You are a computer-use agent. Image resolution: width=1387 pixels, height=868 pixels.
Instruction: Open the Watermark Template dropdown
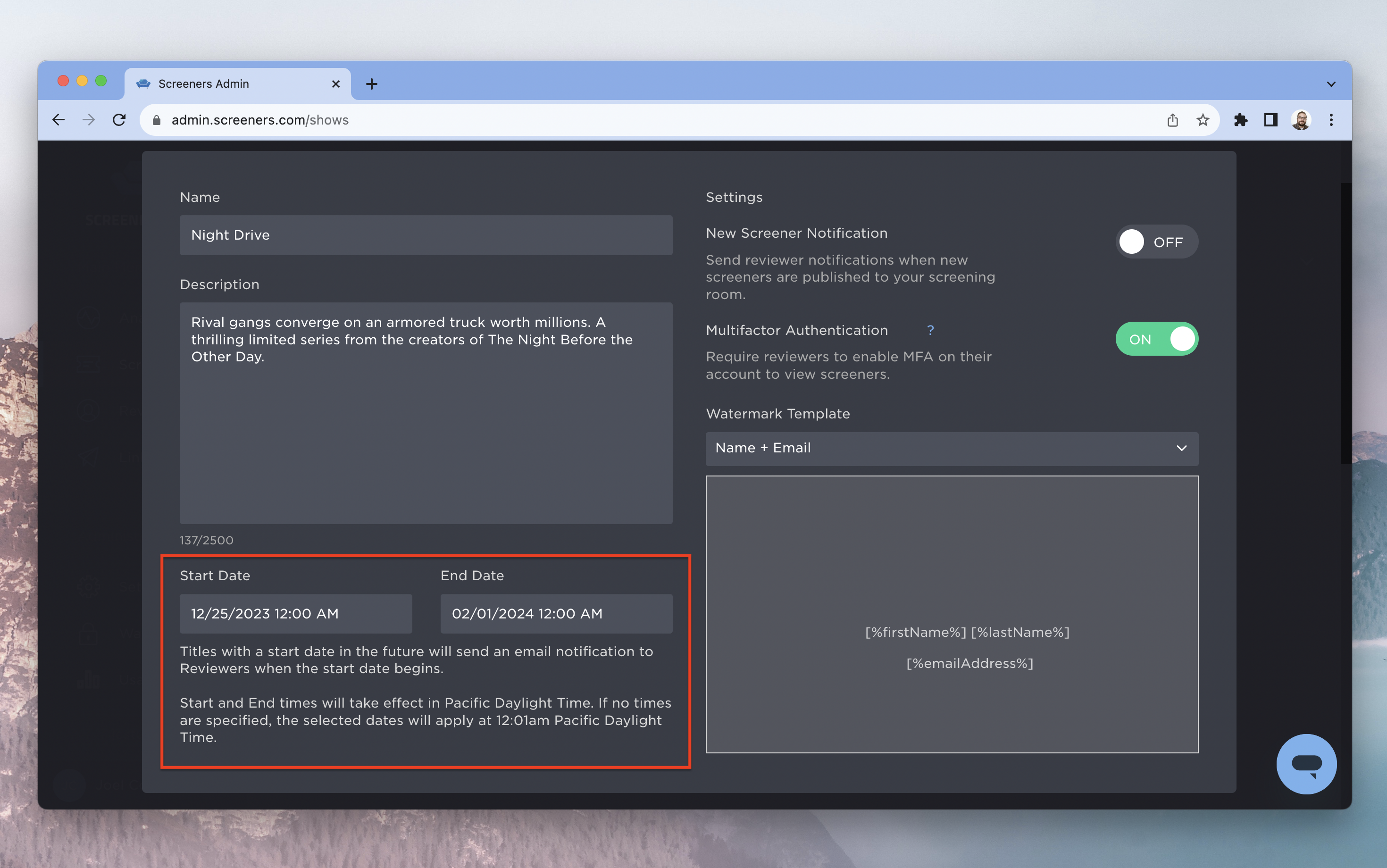[x=951, y=448]
